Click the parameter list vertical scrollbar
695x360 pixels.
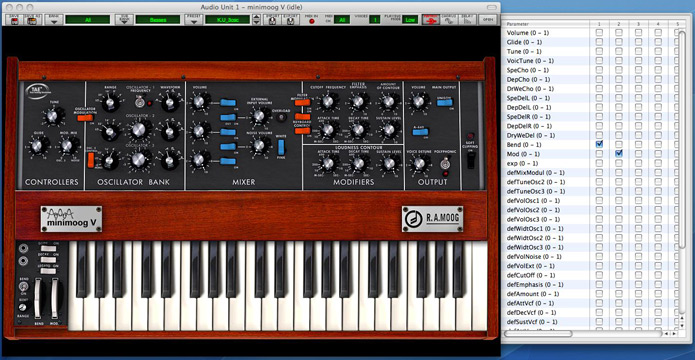[683, 140]
